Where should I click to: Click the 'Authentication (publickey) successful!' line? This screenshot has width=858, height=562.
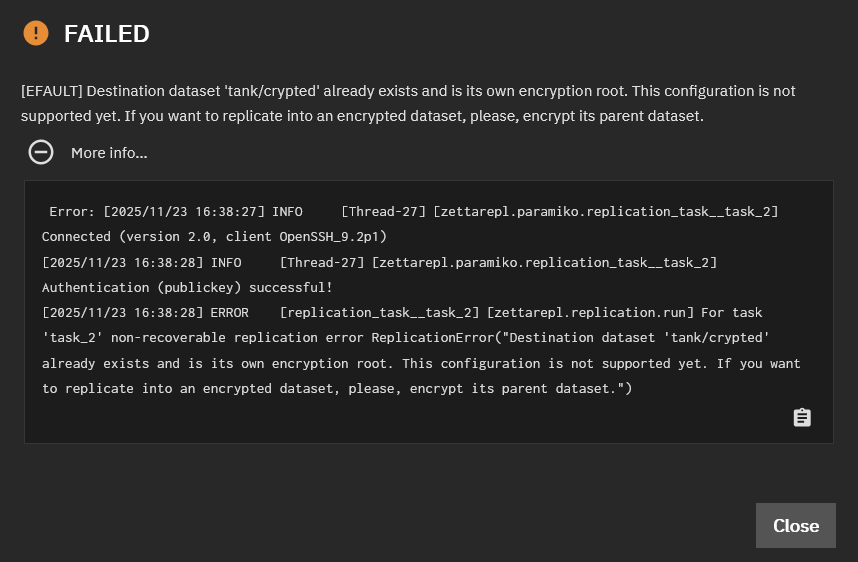(187, 287)
